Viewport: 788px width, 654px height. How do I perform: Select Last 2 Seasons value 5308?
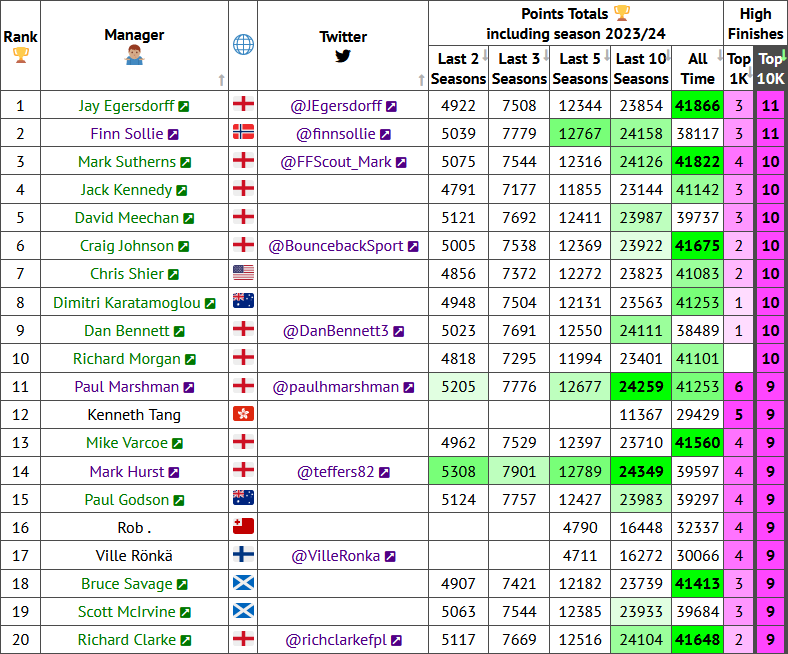click(458, 472)
